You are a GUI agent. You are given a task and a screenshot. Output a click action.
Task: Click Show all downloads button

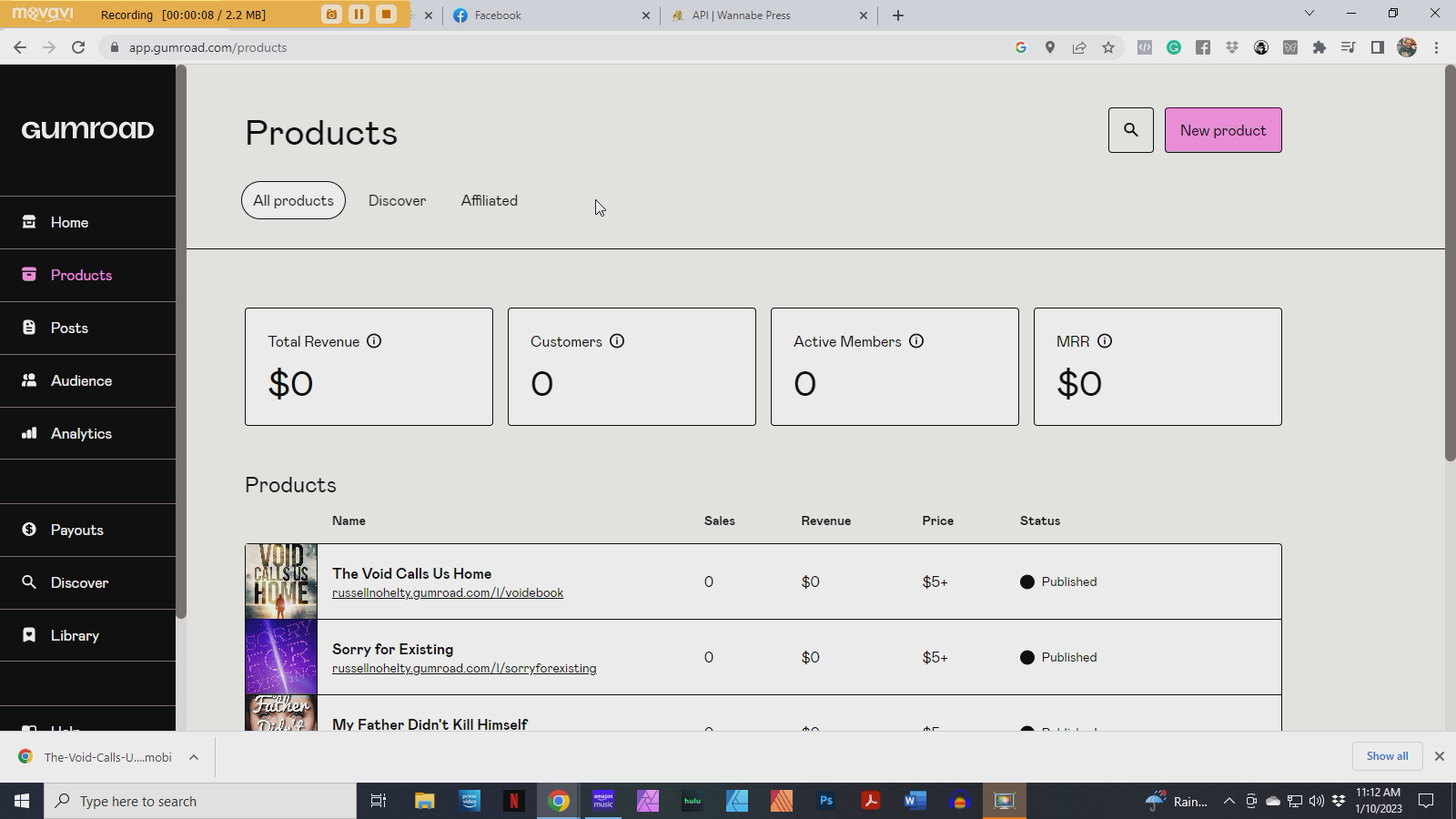(x=1386, y=756)
